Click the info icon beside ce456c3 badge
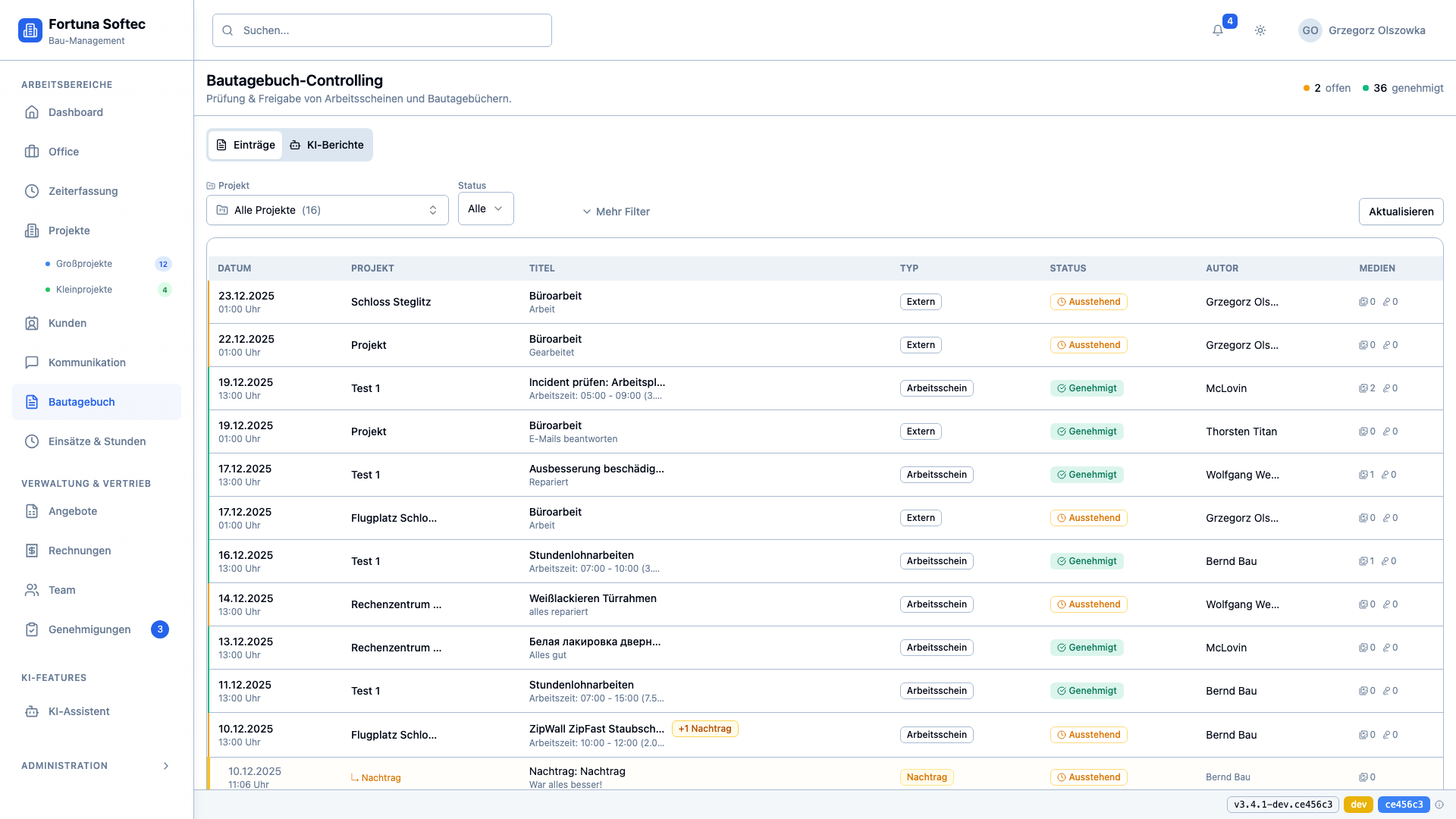The height and width of the screenshot is (819, 1456). (1439, 805)
